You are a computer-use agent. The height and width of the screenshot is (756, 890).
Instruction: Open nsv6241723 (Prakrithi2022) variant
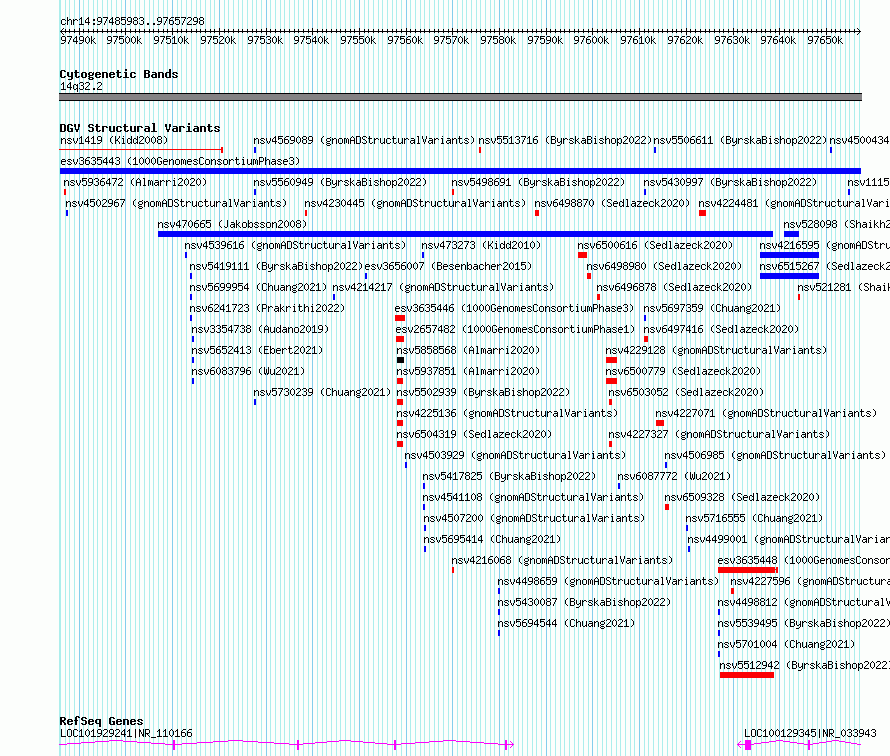click(x=267, y=308)
